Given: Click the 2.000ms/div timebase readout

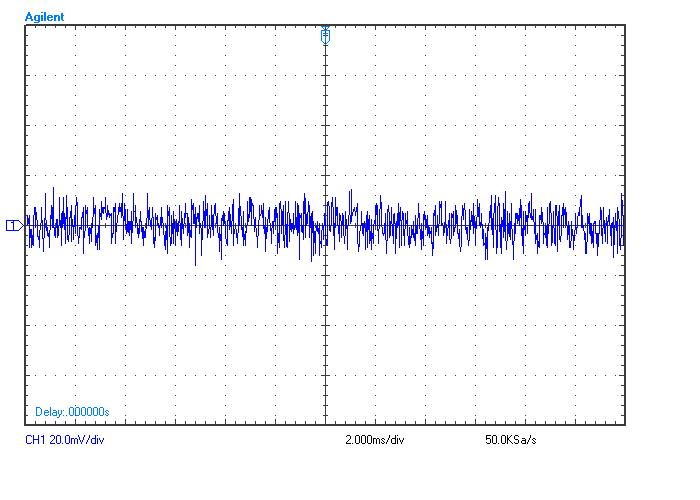Looking at the screenshot, I should tap(374, 440).
